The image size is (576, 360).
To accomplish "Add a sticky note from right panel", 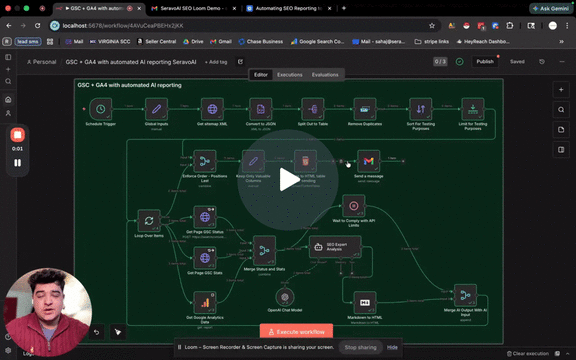I will click(x=561, y=130).
